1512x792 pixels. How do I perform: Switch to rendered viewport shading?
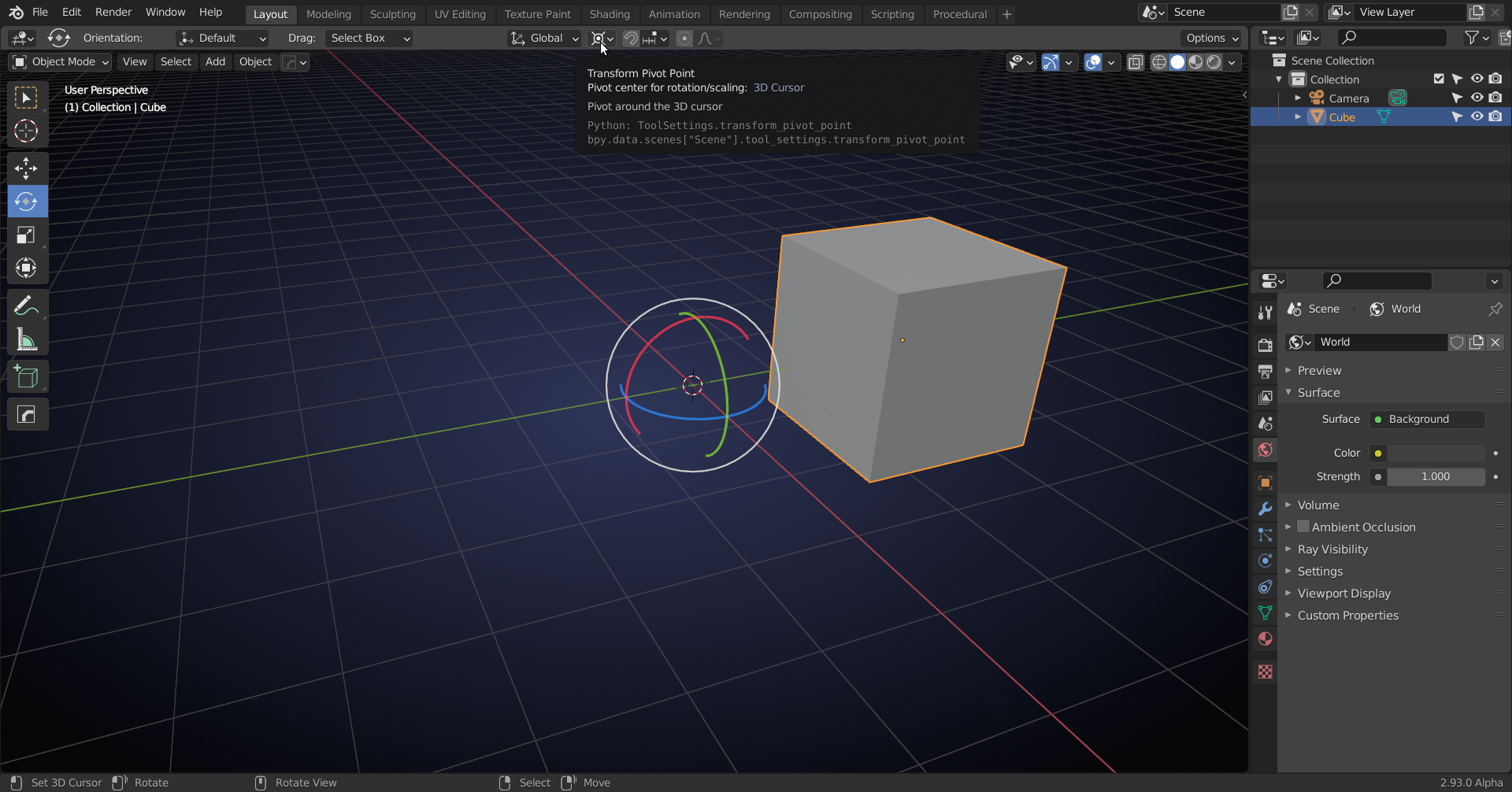click(x=1214, y=61)
